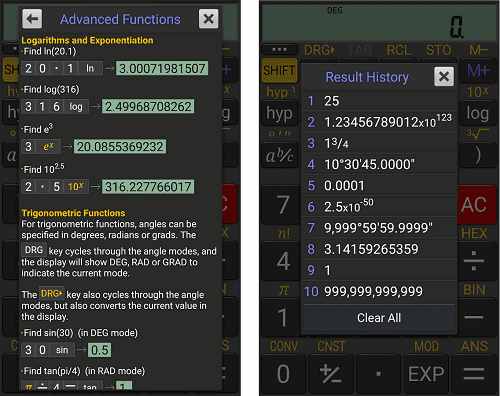Click the DRG▸ key illustration in help text
This screenshot has height=396, width=500.
(52, 294)
